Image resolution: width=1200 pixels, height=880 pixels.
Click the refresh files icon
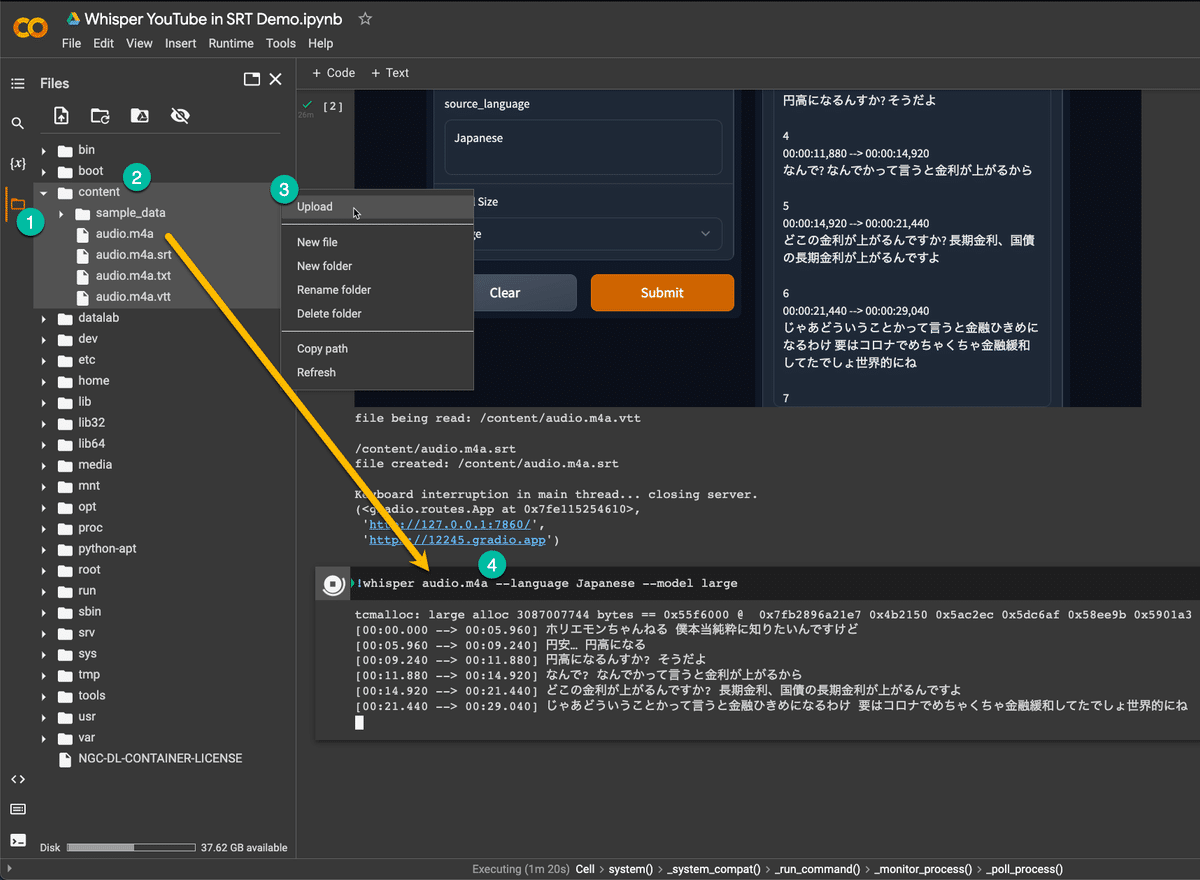(x=101, y=116)
